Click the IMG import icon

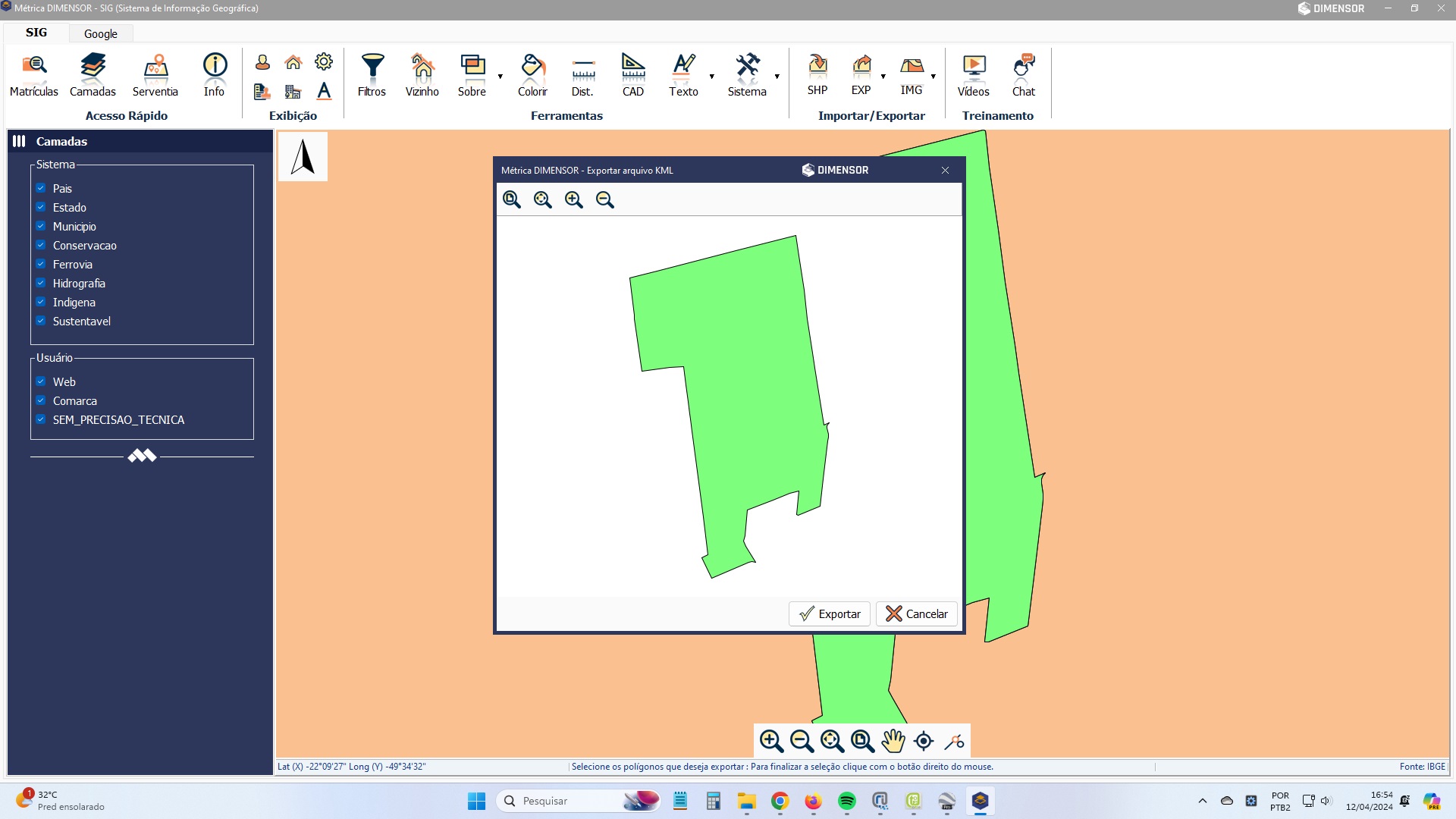point(912,74)
